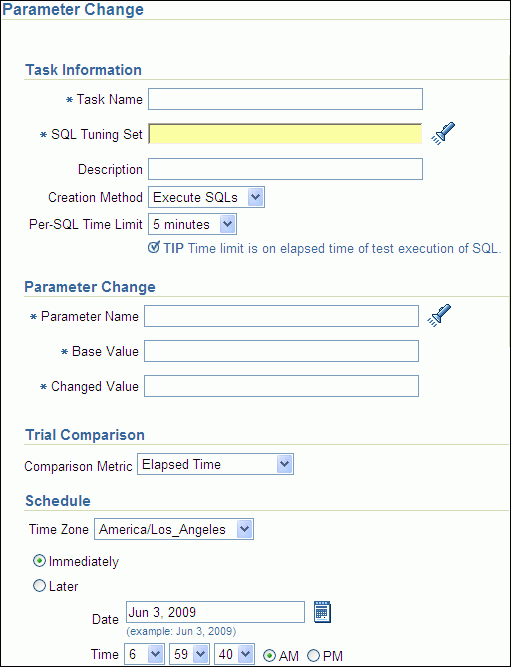Select the Later schedule option

pos(40,586)
